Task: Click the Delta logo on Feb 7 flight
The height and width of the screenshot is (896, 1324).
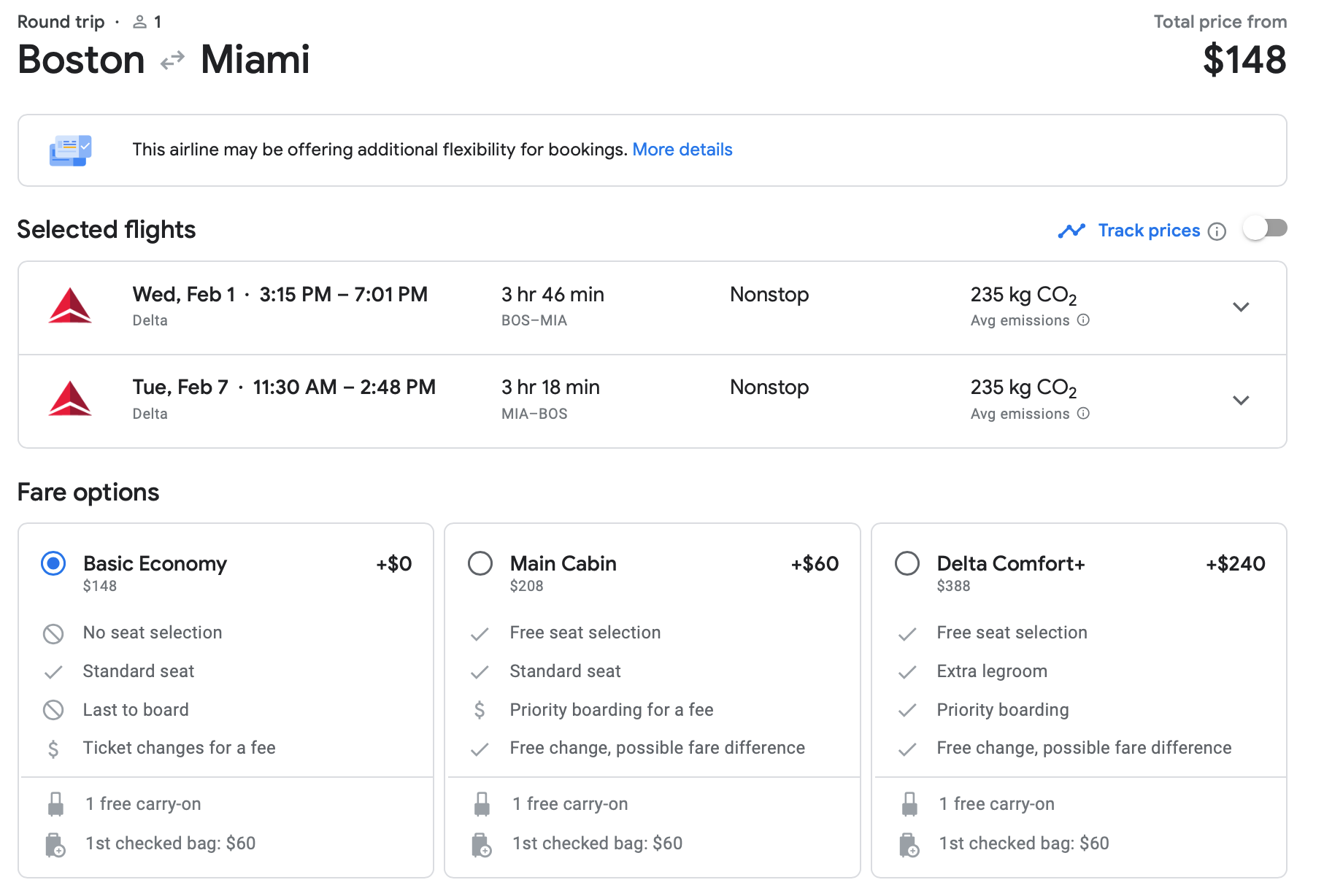Action: (70, 398)
